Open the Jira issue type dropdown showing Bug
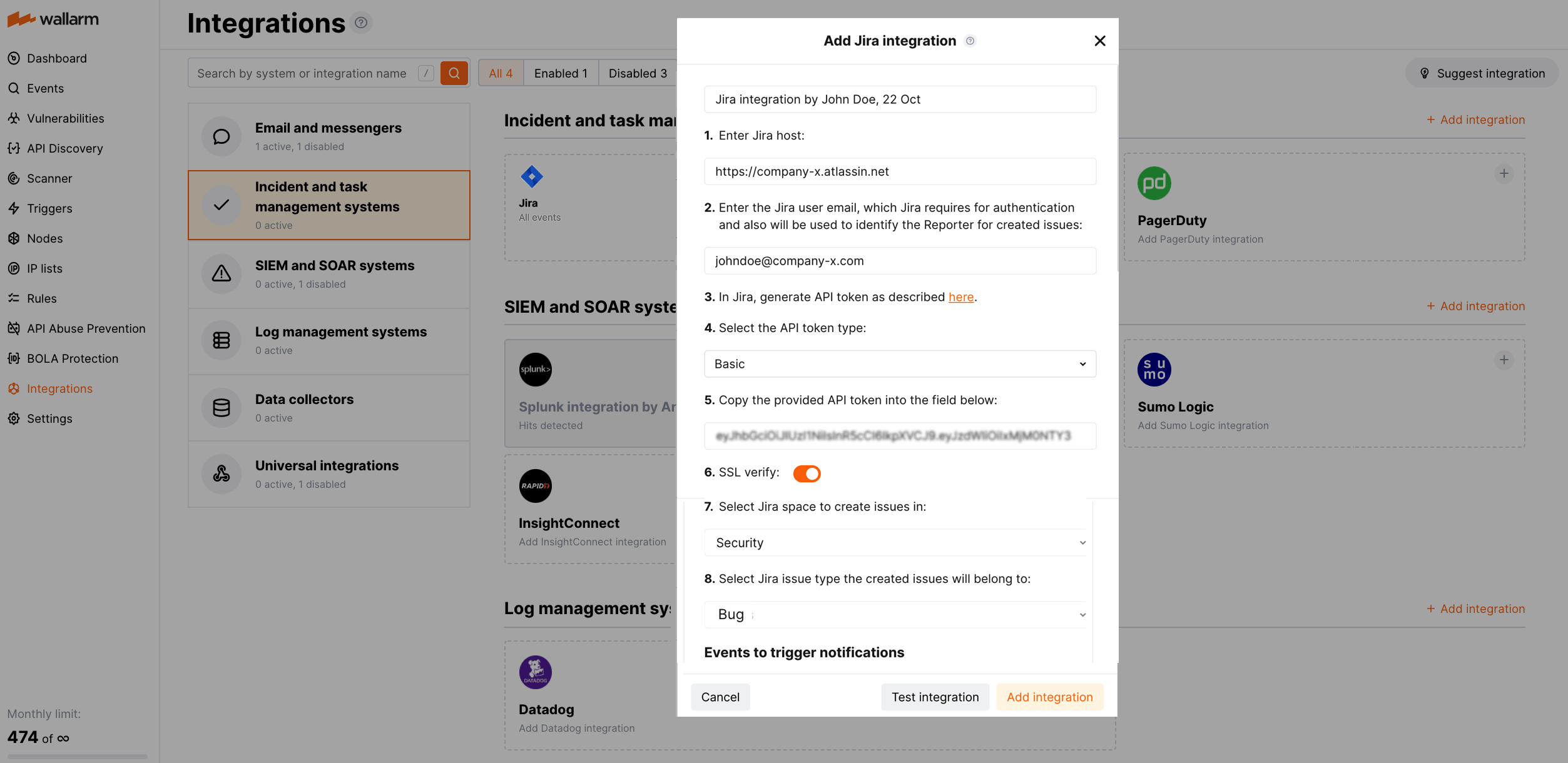Screen dimensions: 1568x763 [x=896, y=614]
